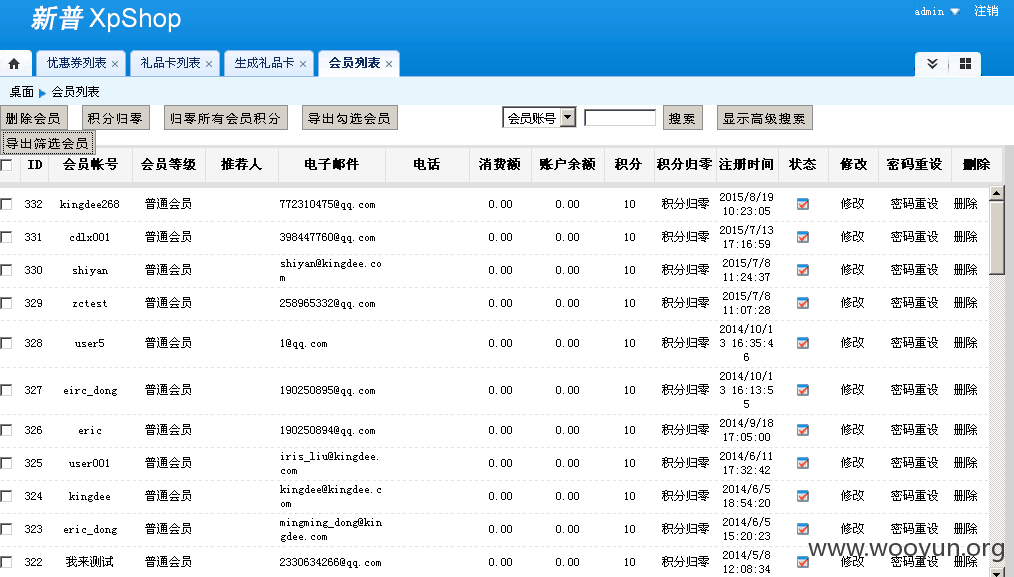Viewport: 1014px width, 577px height.
Task: Check the row for ID 330
Action: coord(6,270)
